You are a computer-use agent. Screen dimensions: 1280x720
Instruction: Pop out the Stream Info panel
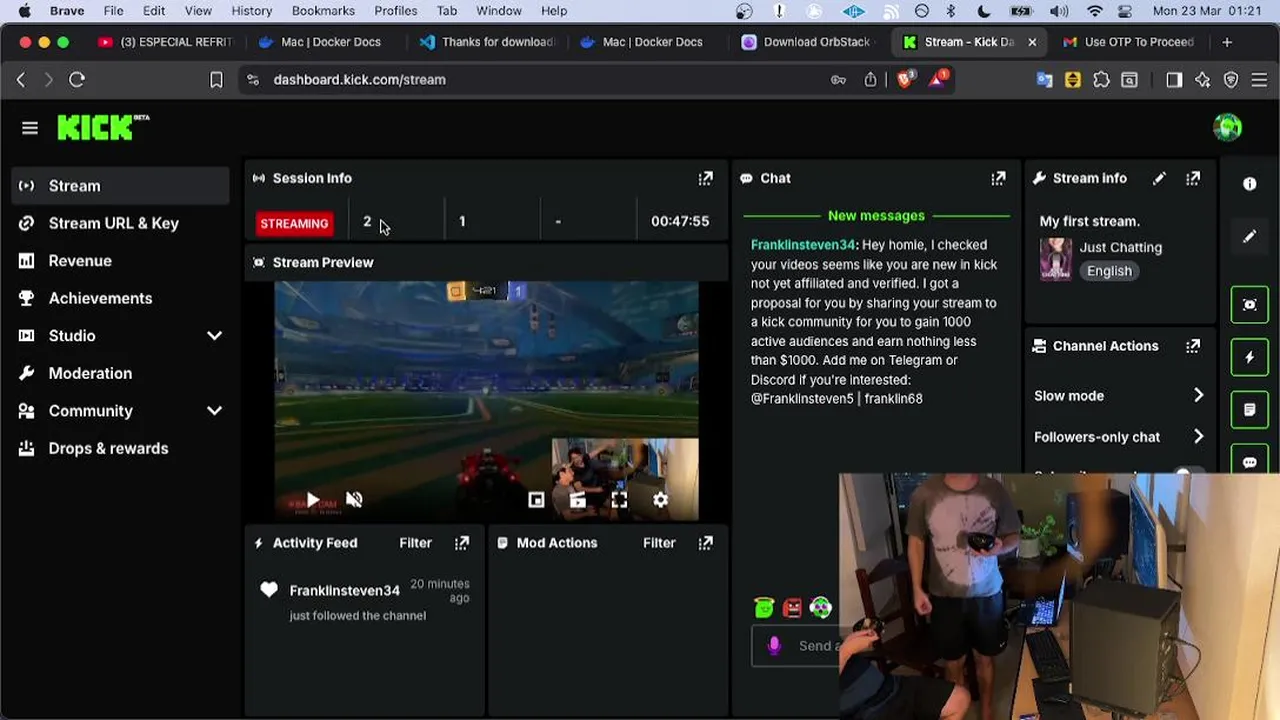coord(1193,178)
